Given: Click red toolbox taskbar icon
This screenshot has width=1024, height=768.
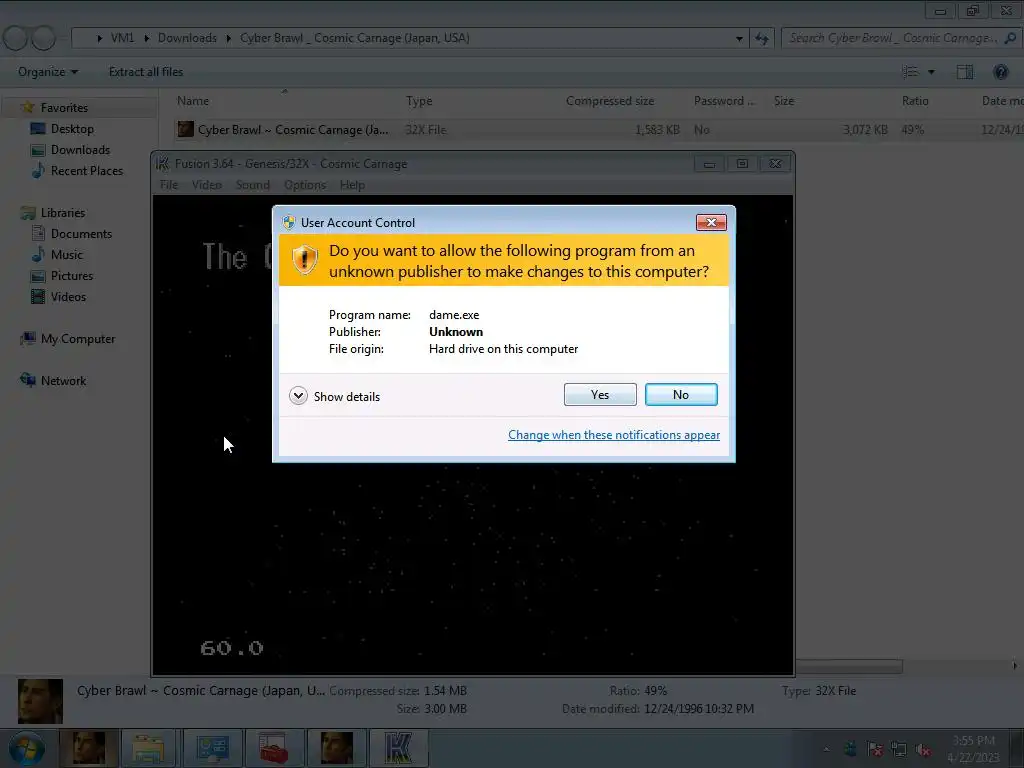Looking at the screenshot, I should click(274, 748).
